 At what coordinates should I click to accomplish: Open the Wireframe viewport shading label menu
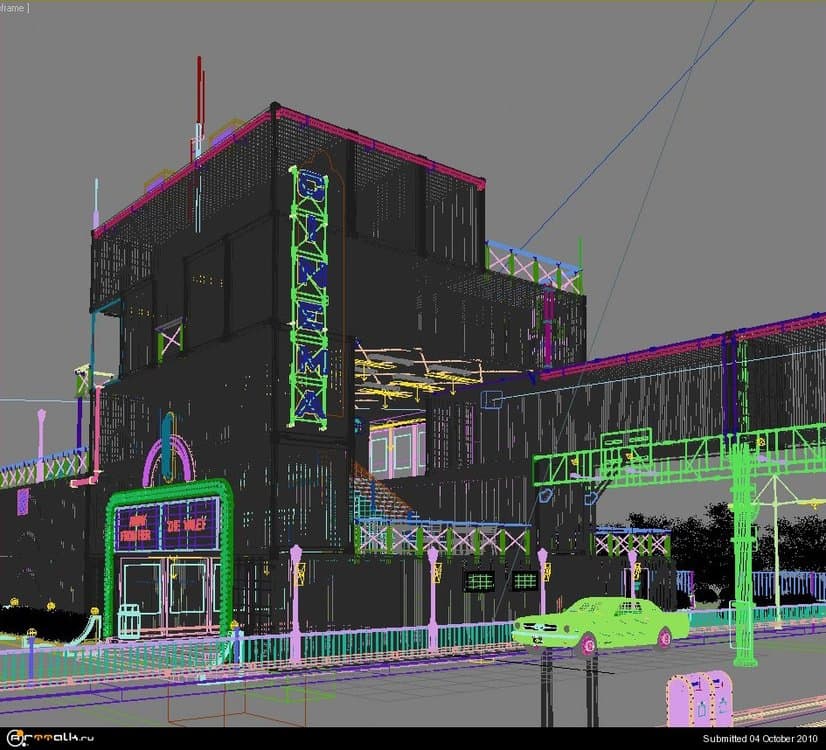[x=13, y=7]
